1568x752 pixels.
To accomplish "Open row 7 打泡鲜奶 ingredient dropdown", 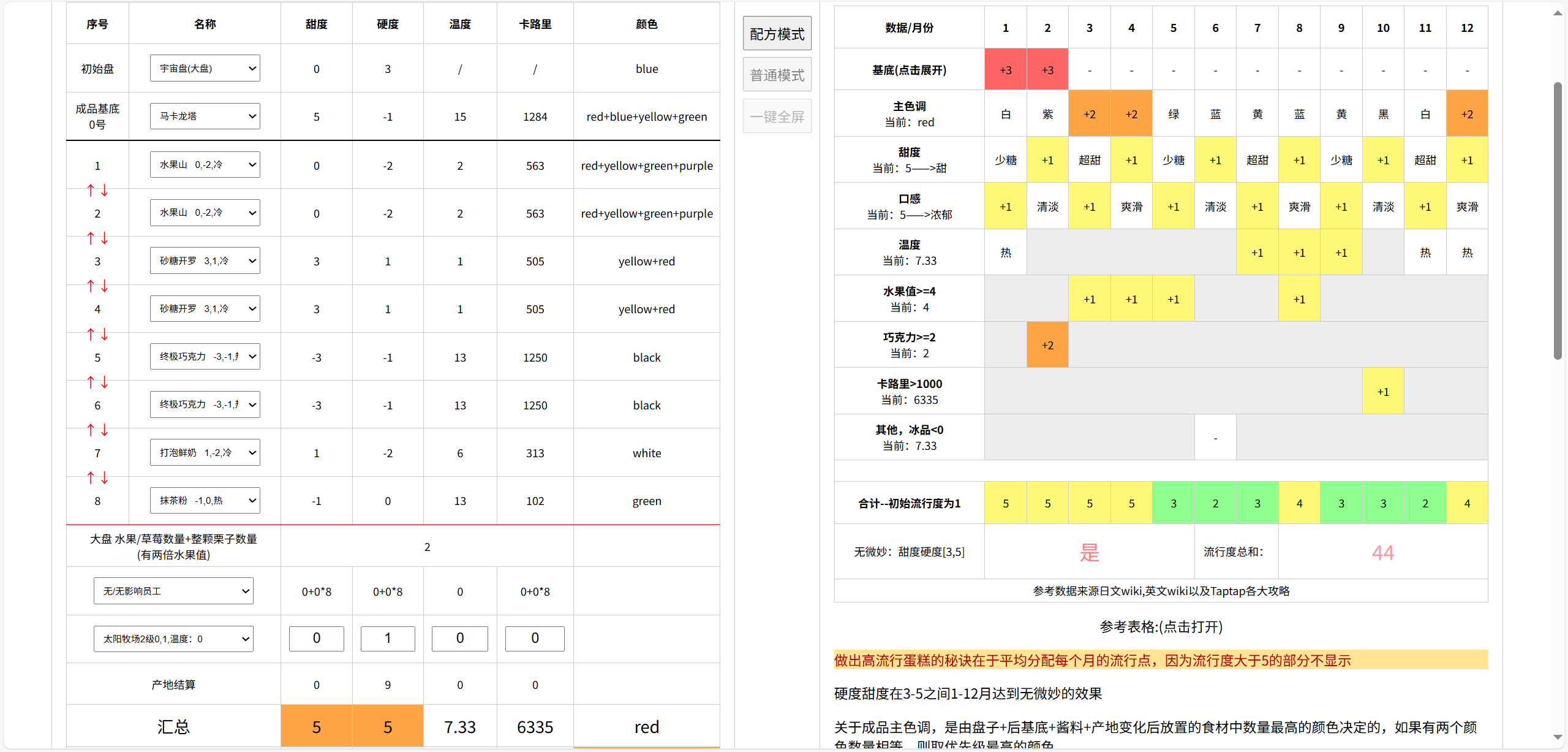I will [x=205, y=452].
